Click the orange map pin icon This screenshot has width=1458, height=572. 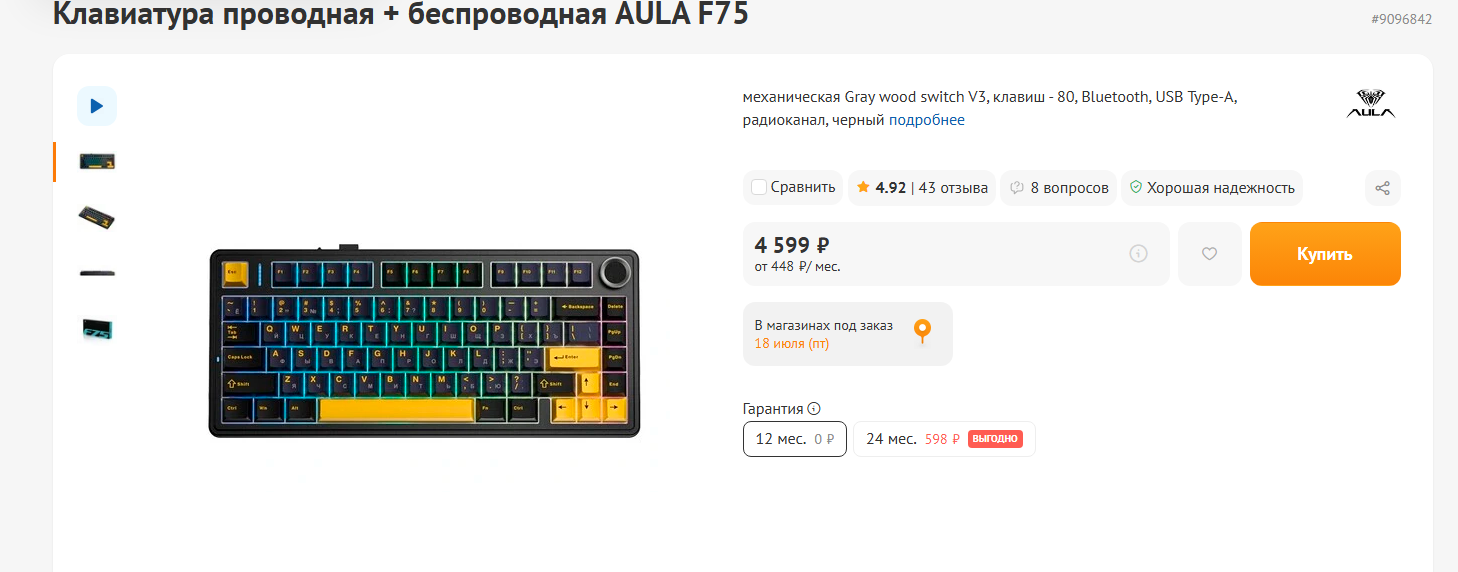[922, 332]
